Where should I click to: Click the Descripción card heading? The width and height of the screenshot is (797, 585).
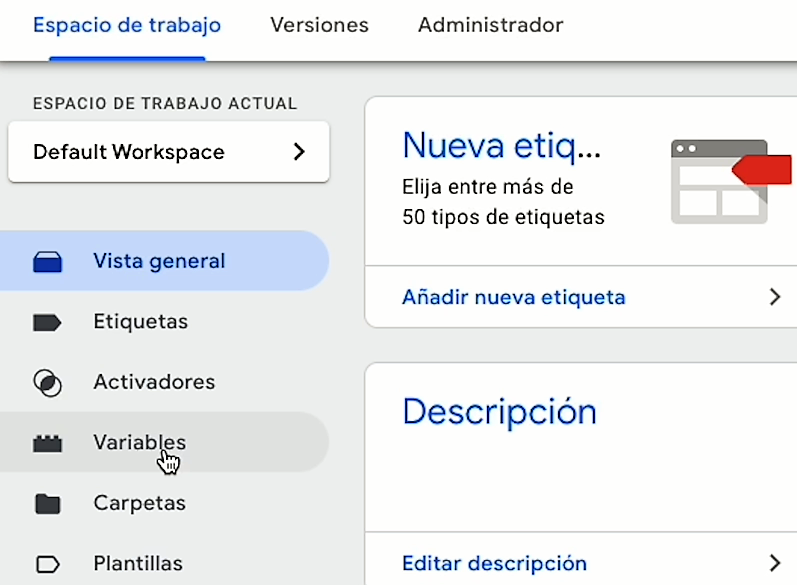click(x=499, y=412)
